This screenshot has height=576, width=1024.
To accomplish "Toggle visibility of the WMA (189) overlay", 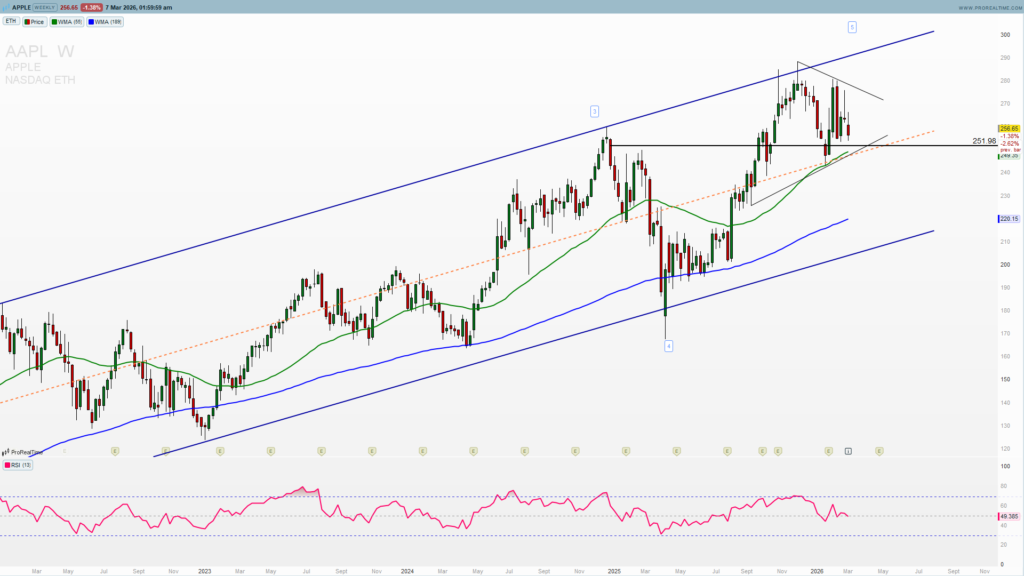I will coord(92,21).
